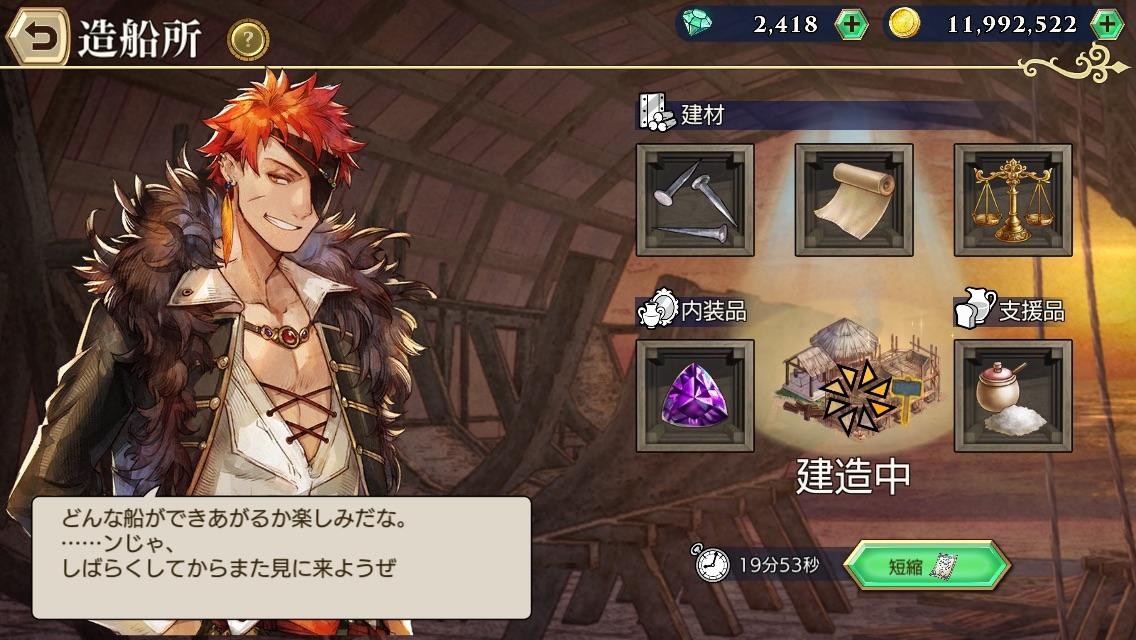Go back using the return arrow button

tap(38, 36)
